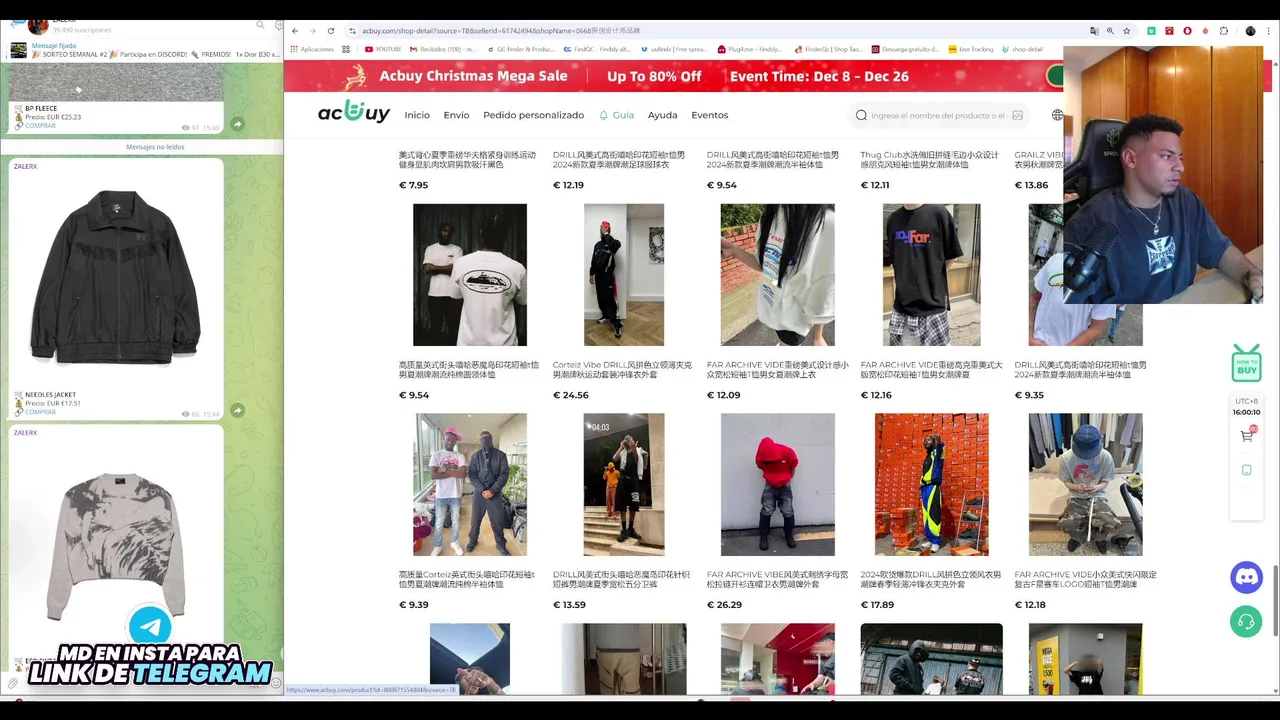The image size is (1280, 720).
Task: Open the FindQC bookmark
Action: click(596, 49)
